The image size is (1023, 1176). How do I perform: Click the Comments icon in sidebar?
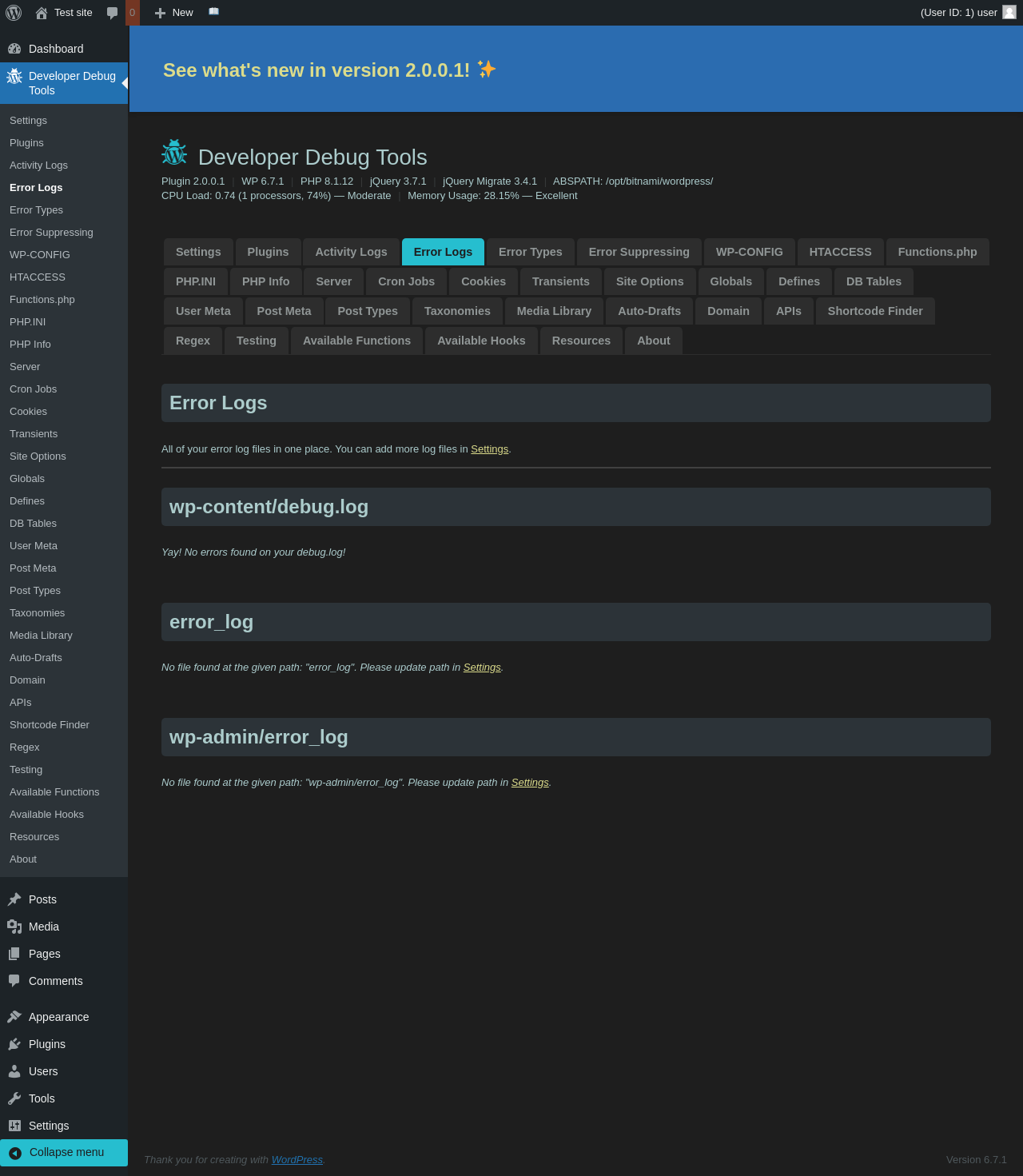click(x=14, y=981)
